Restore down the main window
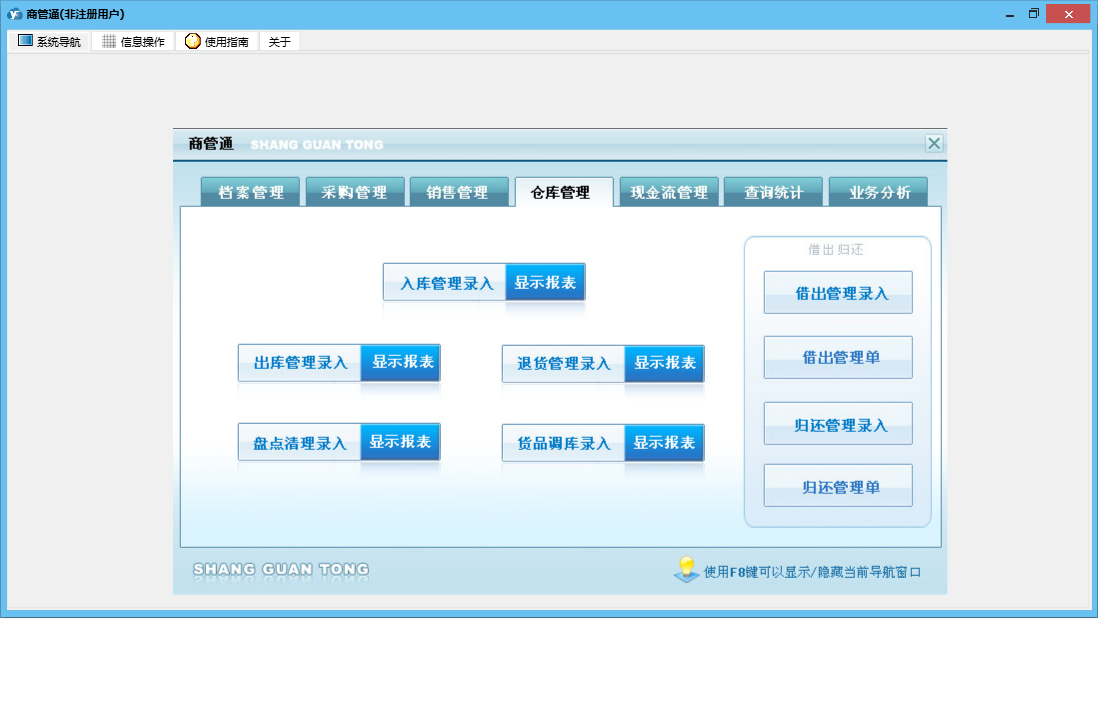1098x722 pixels. click(x=1034, y=14)
